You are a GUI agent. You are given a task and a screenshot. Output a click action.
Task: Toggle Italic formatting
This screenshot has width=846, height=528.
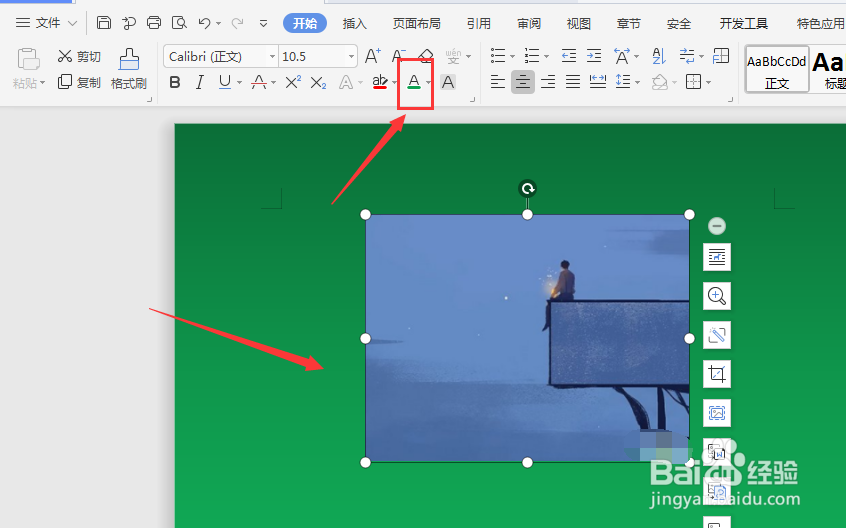coord(199,82)
